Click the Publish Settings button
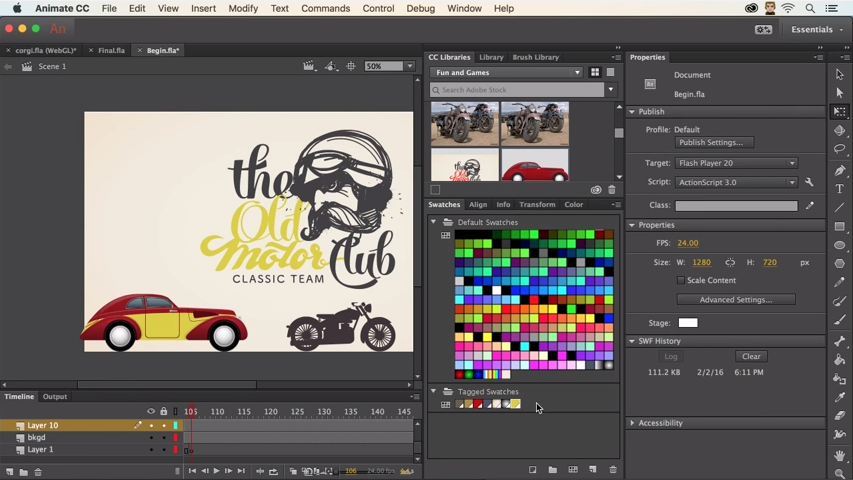 click(x=714, y=143)
